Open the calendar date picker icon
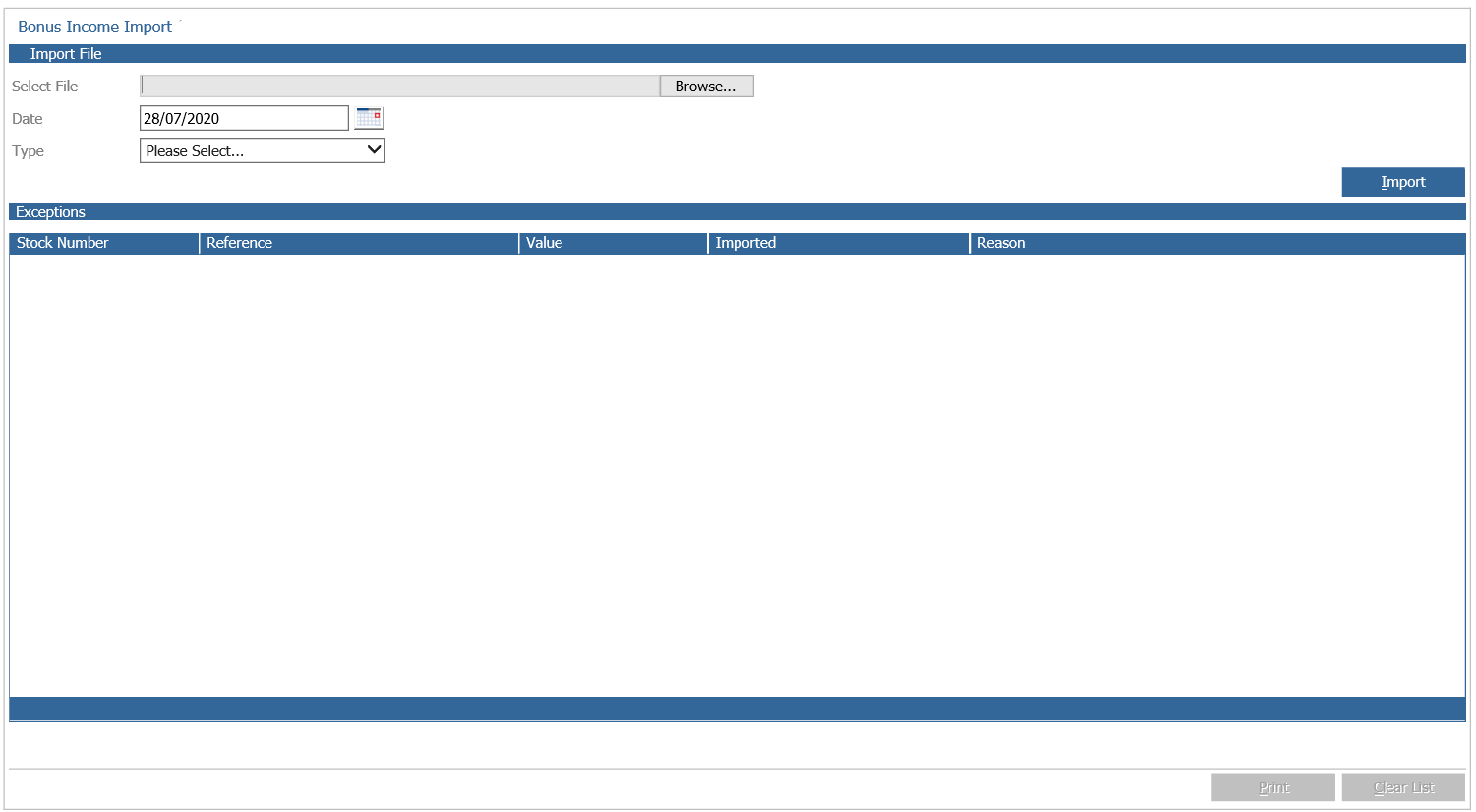The height and width of the screenshot is (812, 1476). 369,118
